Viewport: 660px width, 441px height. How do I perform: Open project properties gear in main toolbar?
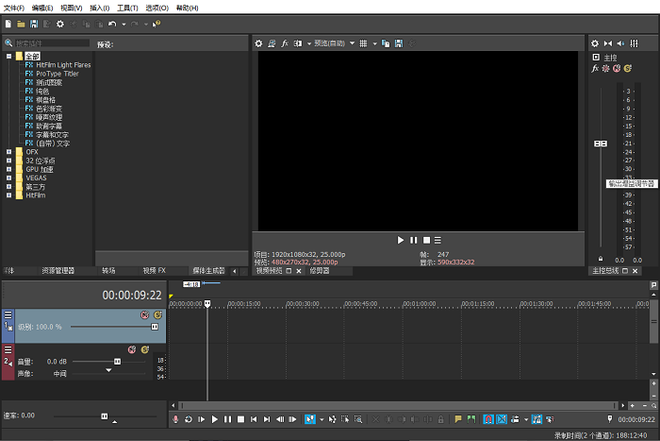(60, 23)
